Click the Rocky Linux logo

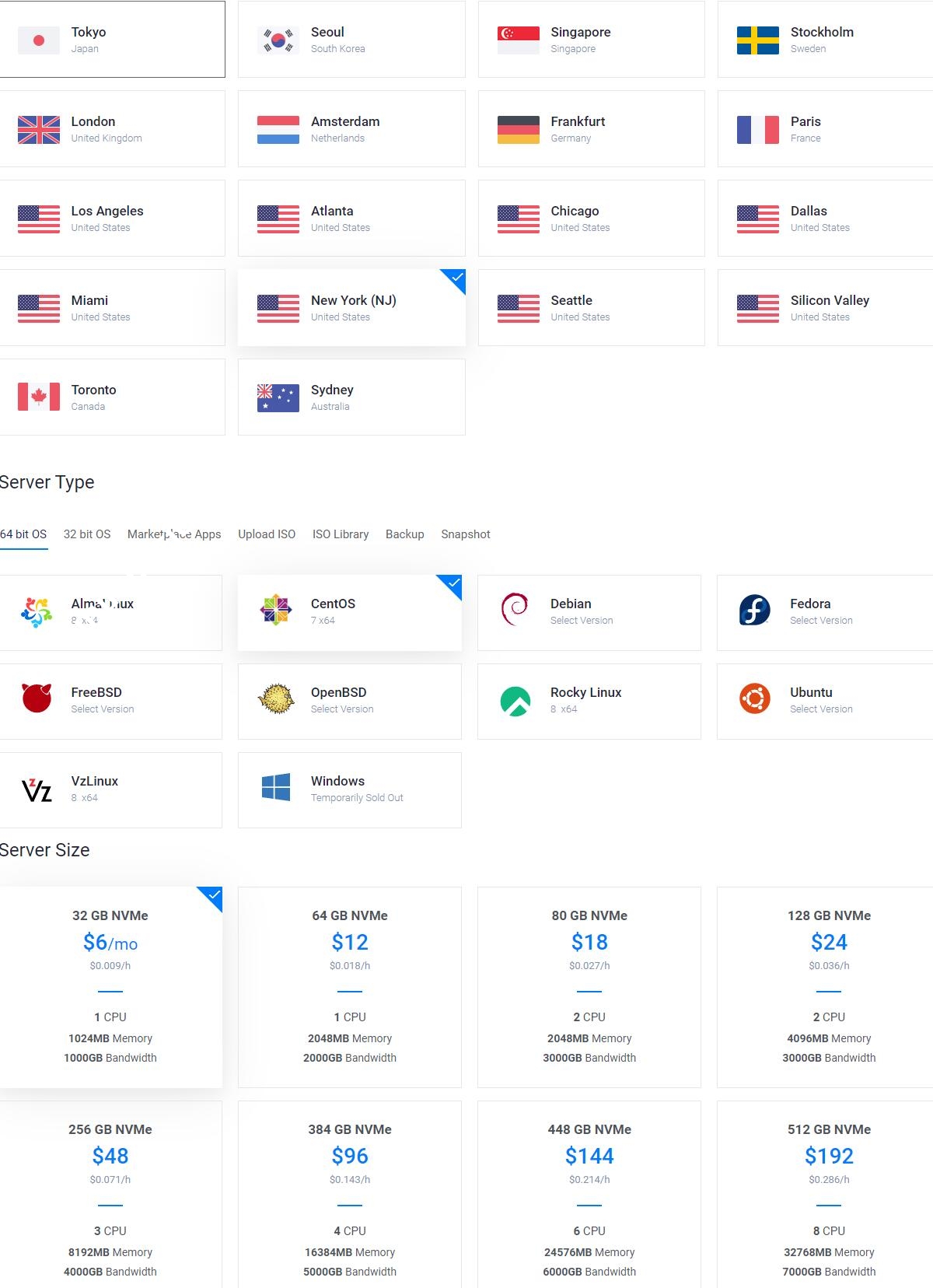tap(515, 702)
